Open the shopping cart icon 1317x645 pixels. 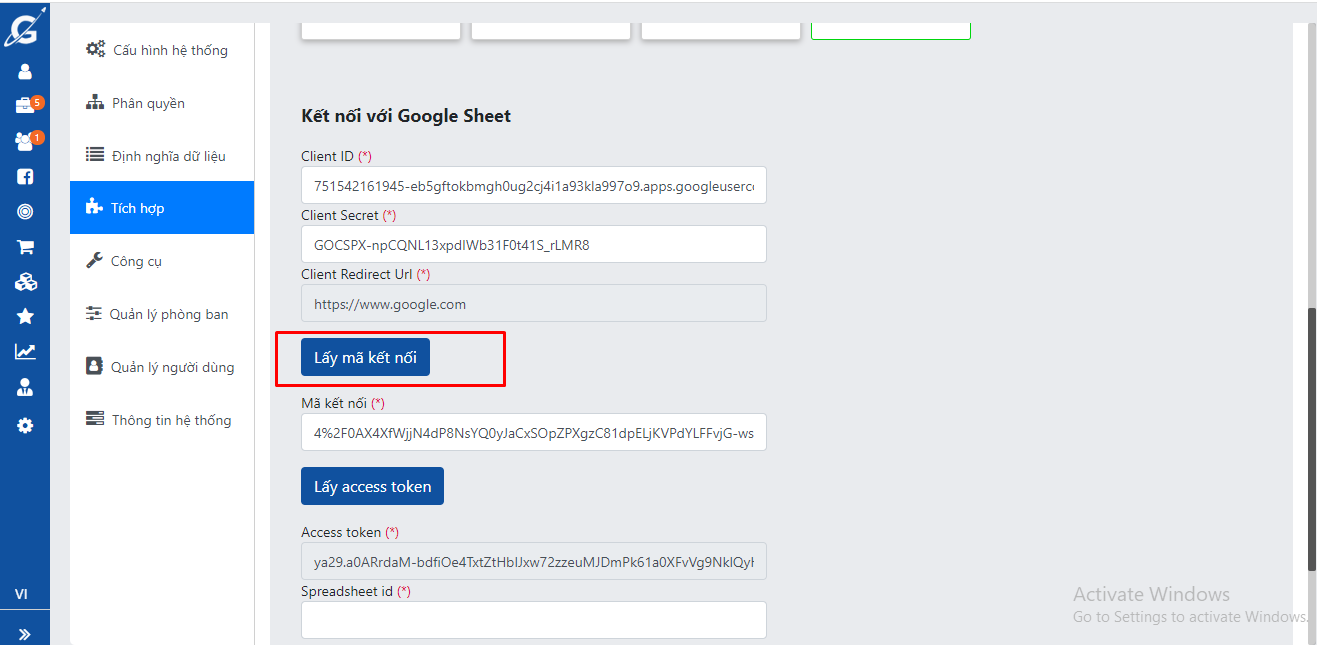(25, 247)
